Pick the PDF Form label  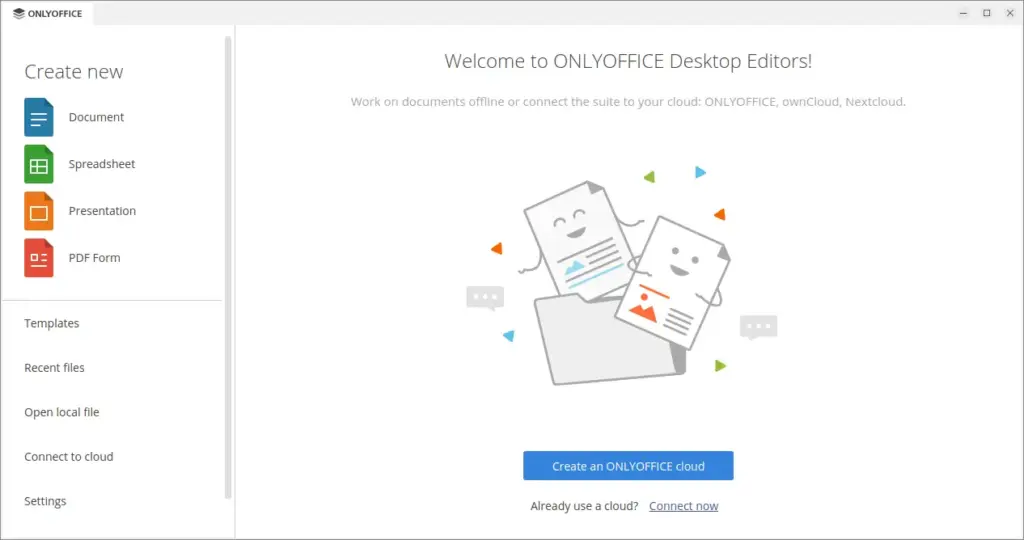95,258
